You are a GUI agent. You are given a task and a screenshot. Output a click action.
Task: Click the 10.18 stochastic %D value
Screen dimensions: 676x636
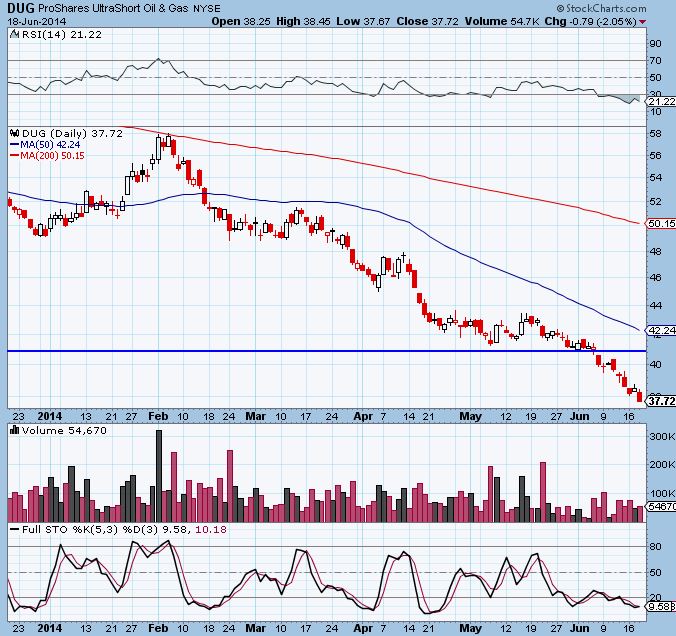pyautogui.click(x=211, y=529)
